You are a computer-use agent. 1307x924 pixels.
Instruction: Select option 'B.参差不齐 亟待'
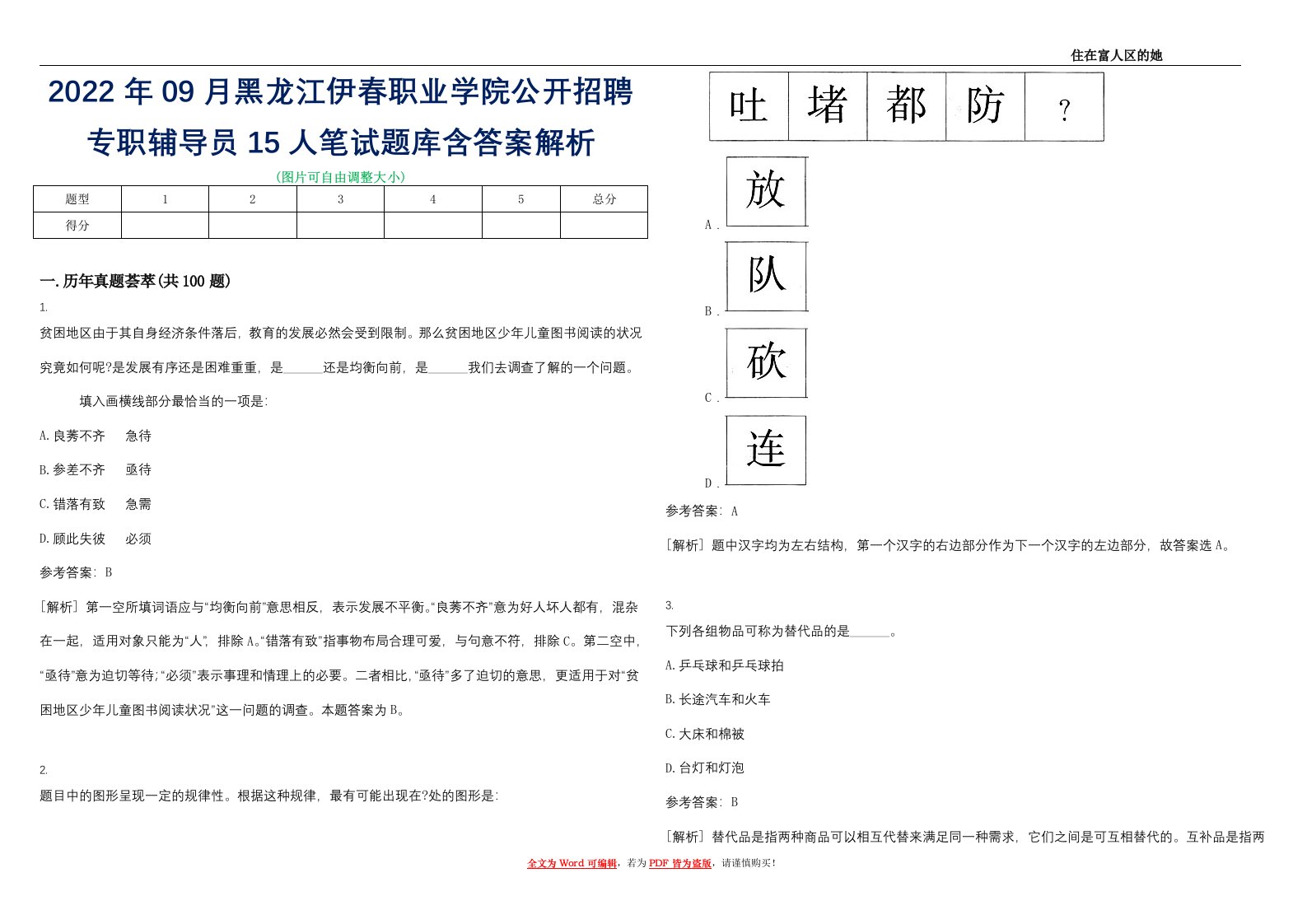pyautogui.click(x=96, y=469)
